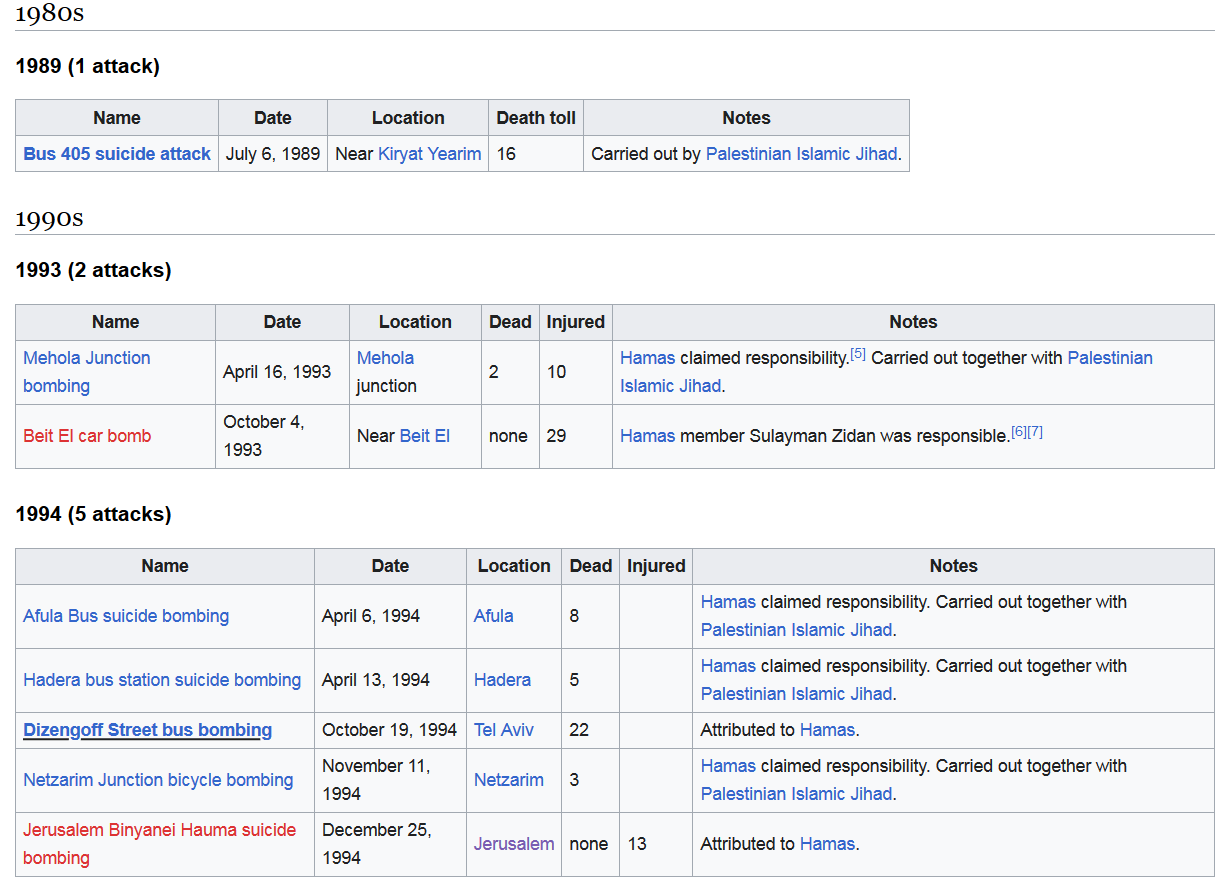Click the Mehola location link

(385, 358)
